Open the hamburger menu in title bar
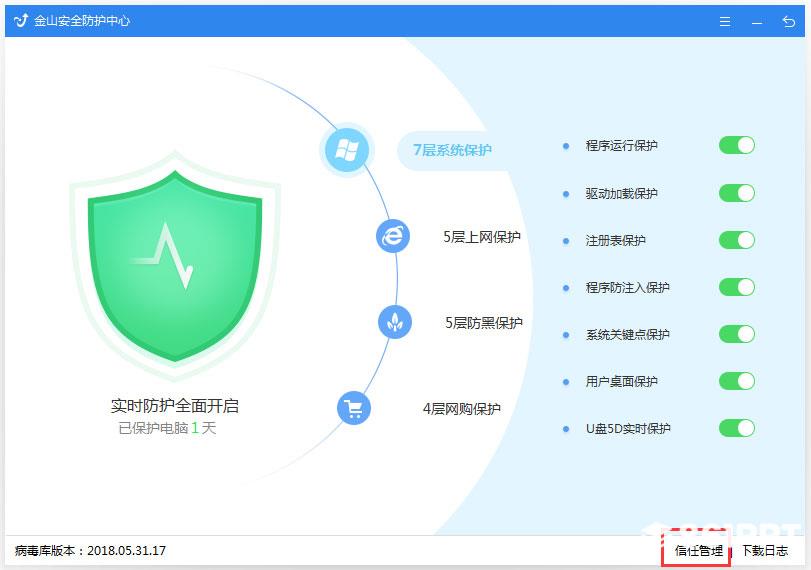 click(x=725, y=21)
